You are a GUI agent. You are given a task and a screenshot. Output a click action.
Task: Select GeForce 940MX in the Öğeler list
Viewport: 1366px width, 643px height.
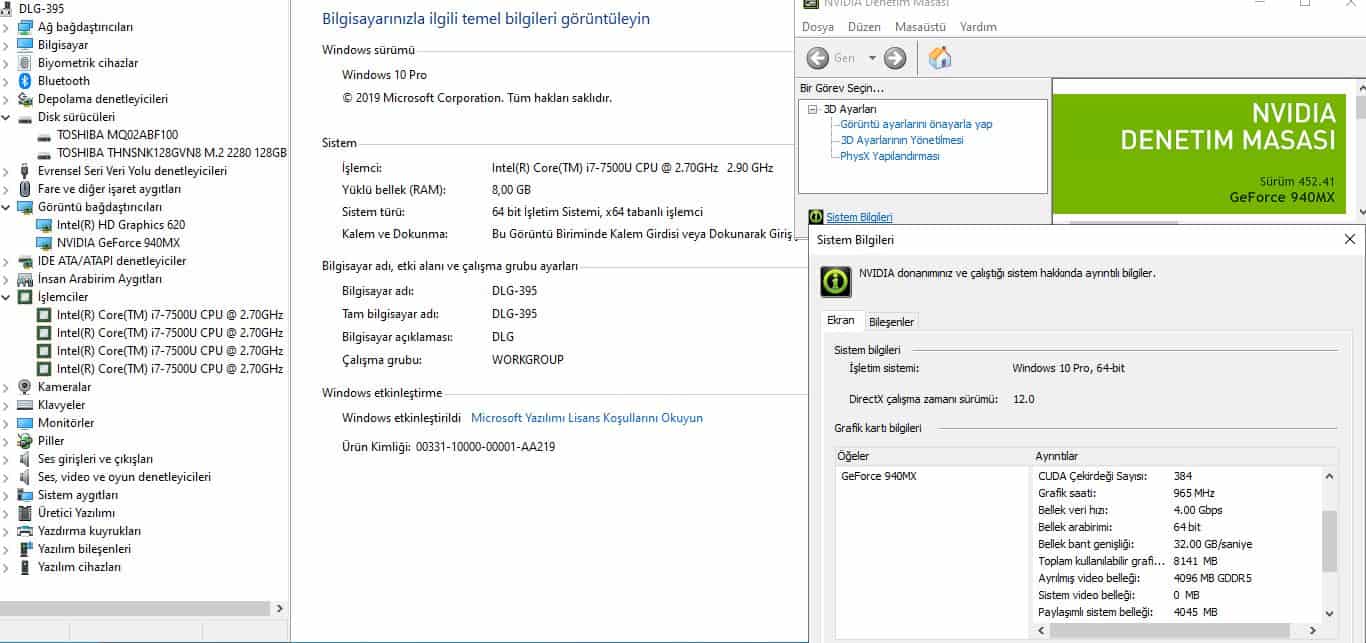[x=878, y=476]
